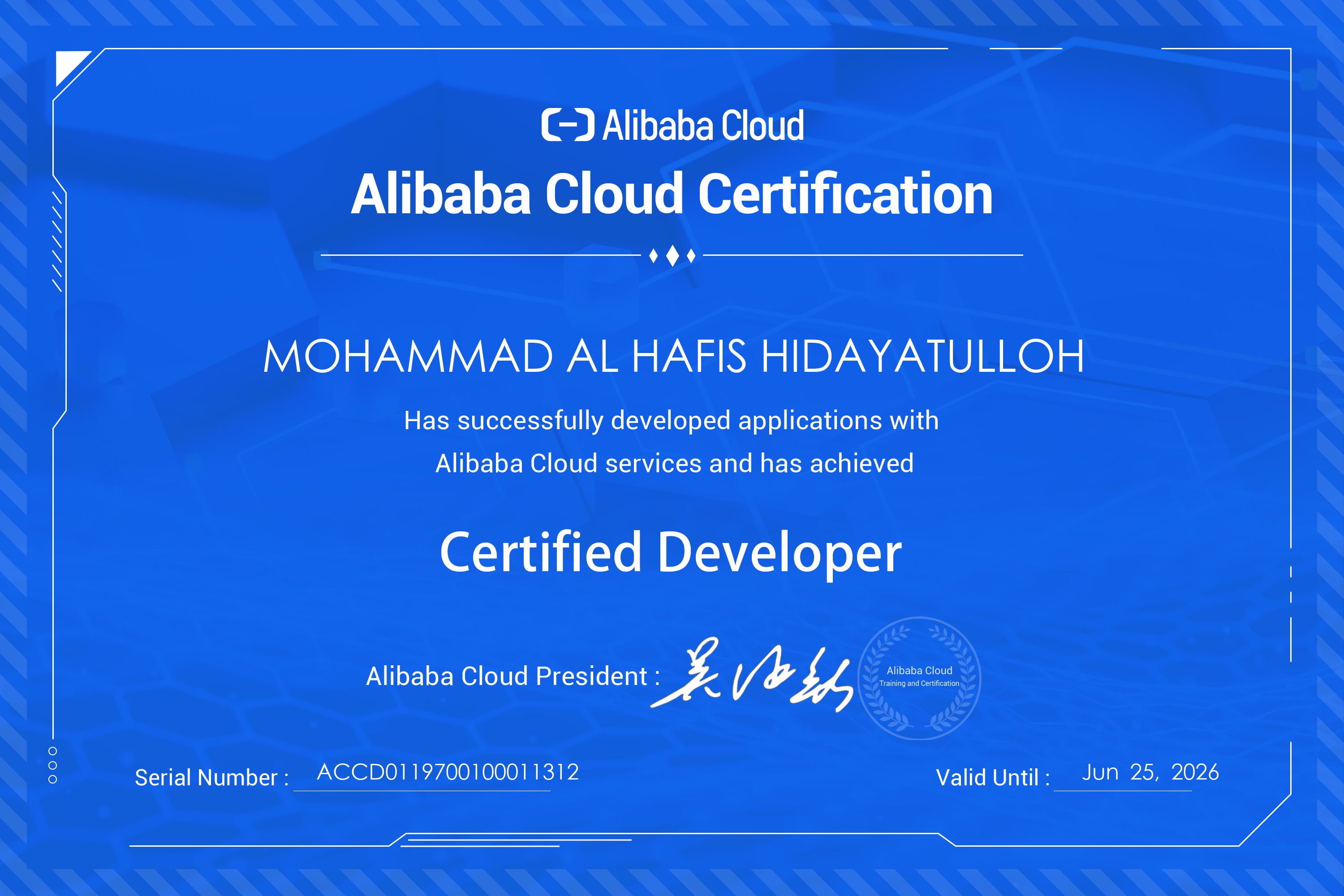The height and width of the screenshot is (896, 1344).
Task: Click 'Has successfully developed applications with' line
Action: point(671,421)
